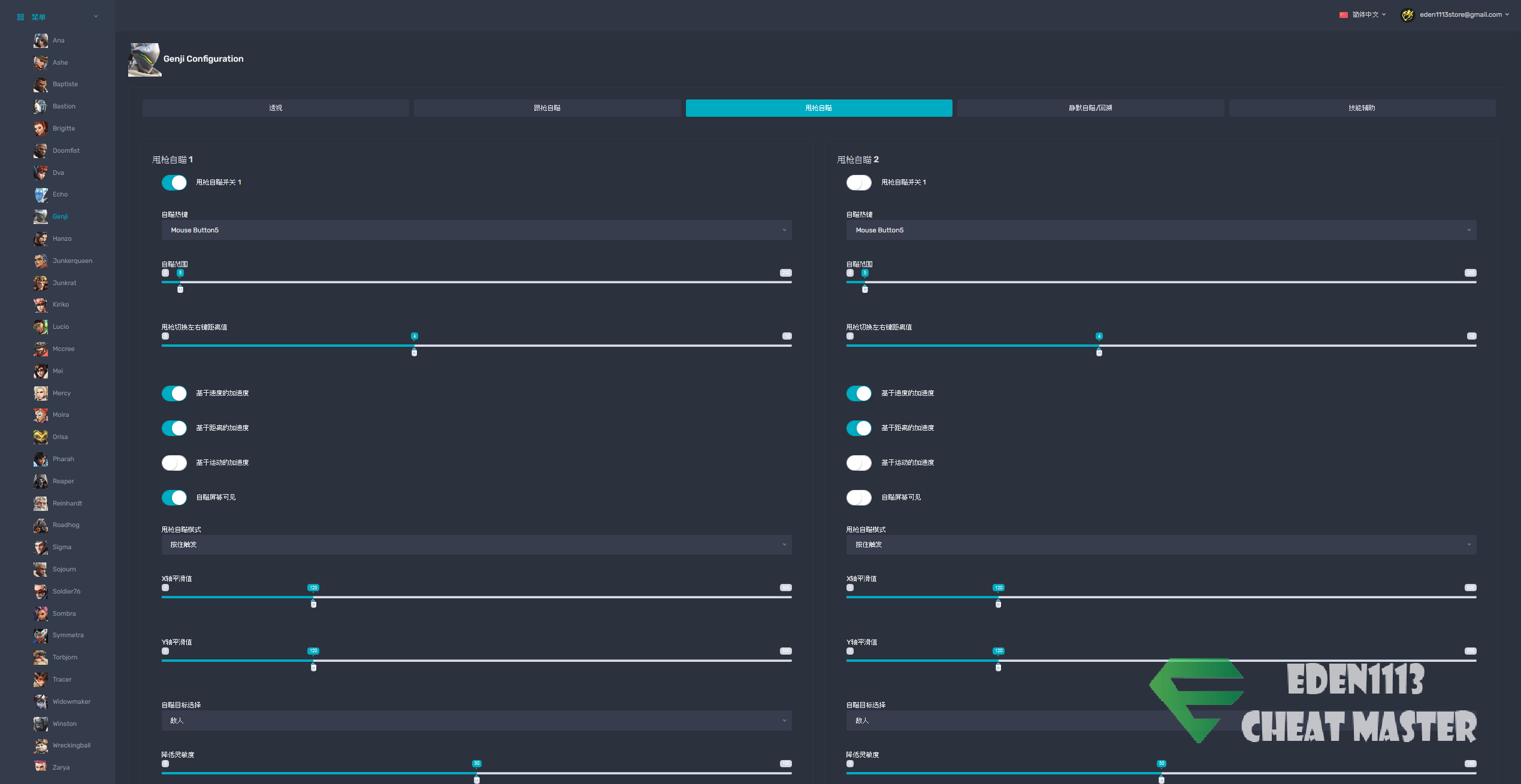Select the Reinhardt portrait icon
The width and height of the screenshot is (1521, 784).
click(41, 503)
